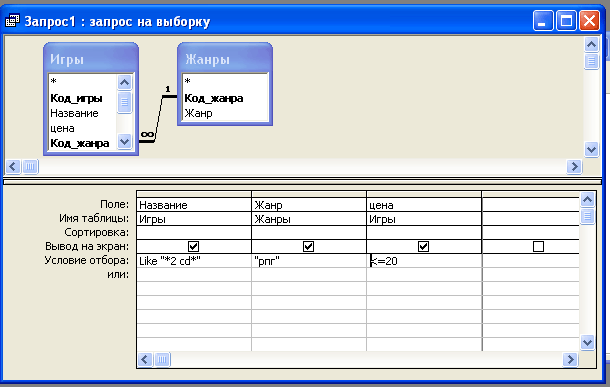The height and width of the screenshot is (387, 610).
Task: Select the Жанры table header
Action: pos(225,59)
